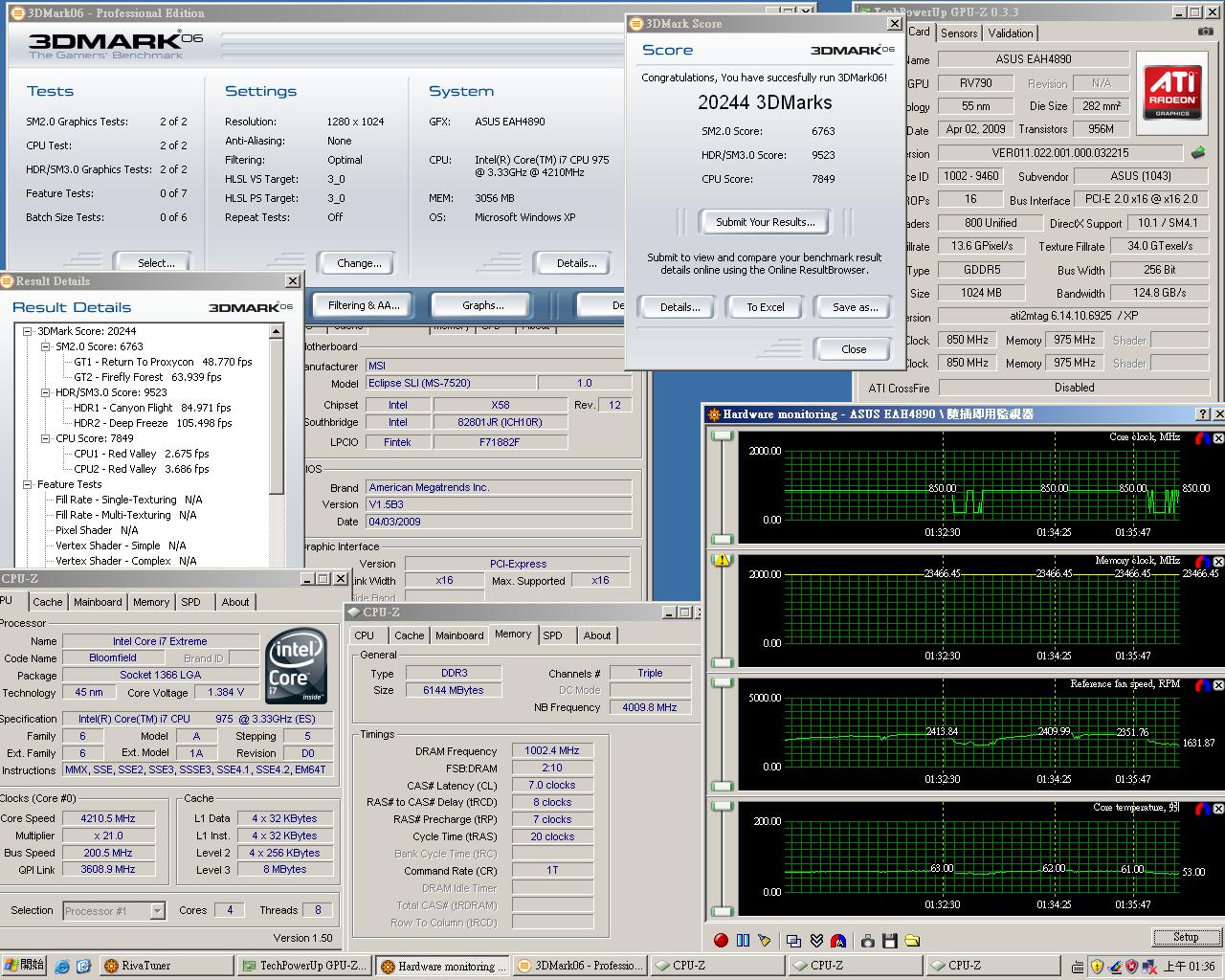1225x980 pixels.
Task: Collapse the CPU Score: 7849 node
Action: click(45, 438)
